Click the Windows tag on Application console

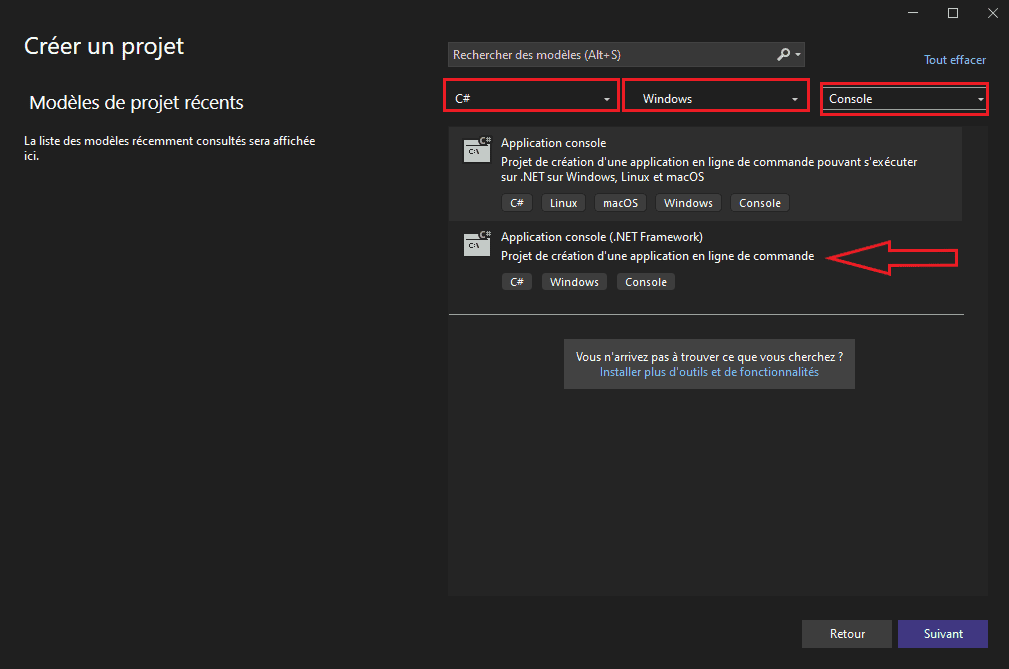688,203
